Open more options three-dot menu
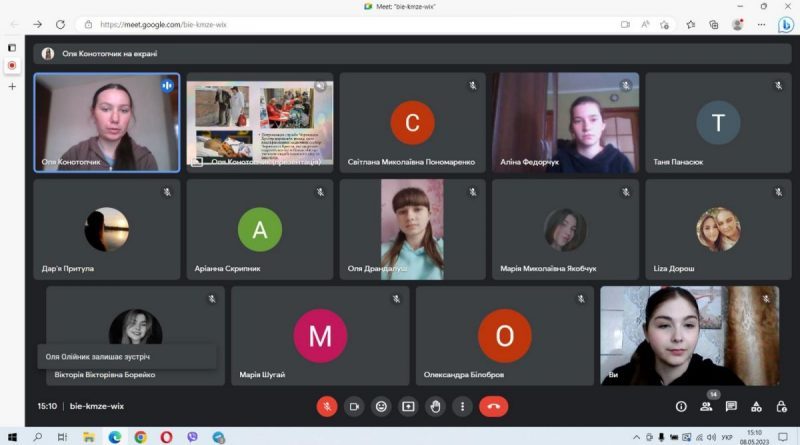 click(x=462, y=407)
